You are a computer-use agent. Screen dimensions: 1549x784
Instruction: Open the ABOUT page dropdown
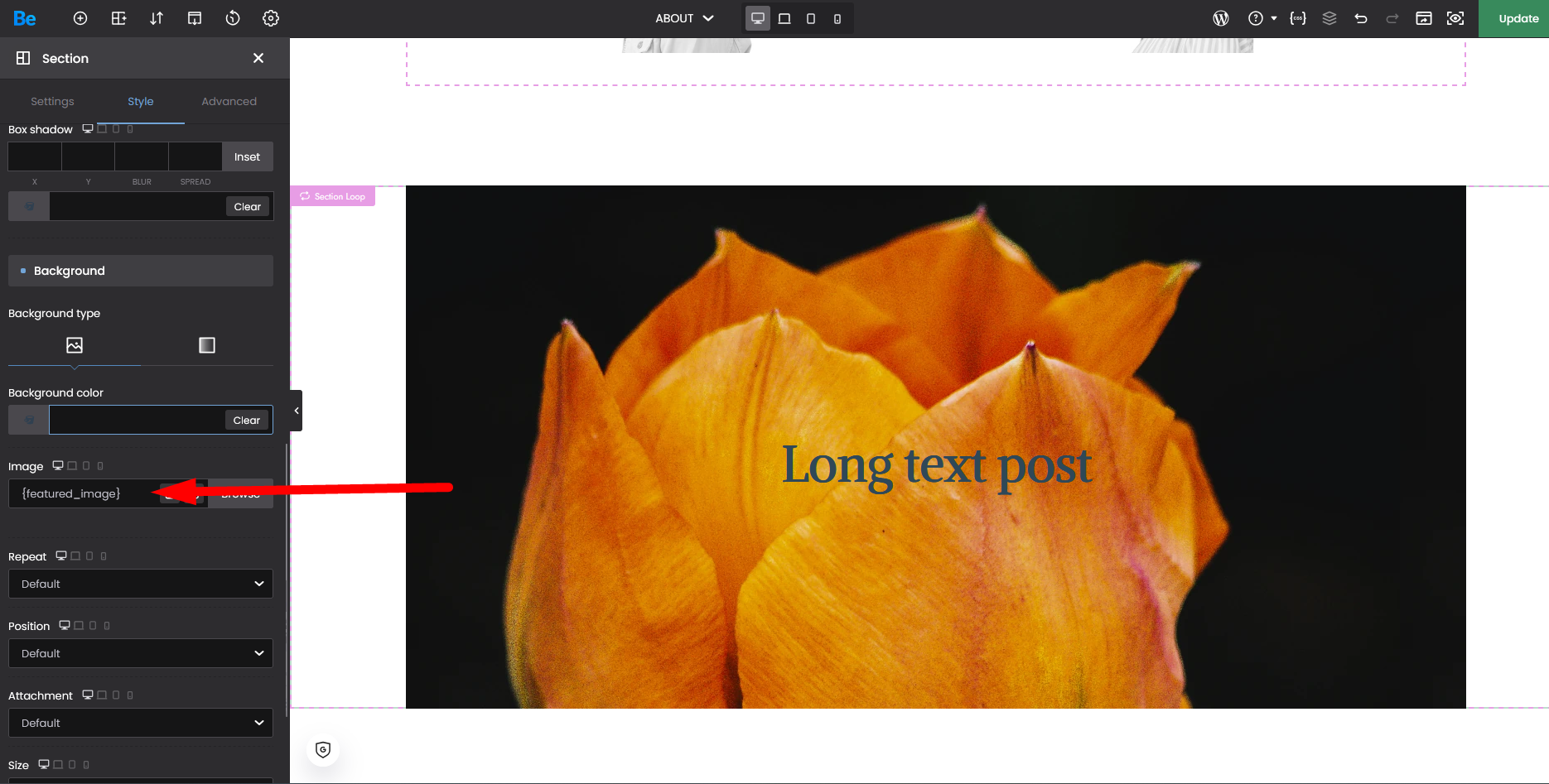tap(684, 18)
